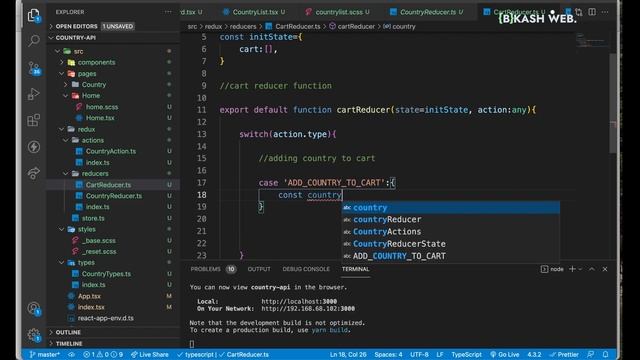
Task: Open editor more actions ellipsis
Action: click(605, 12)
